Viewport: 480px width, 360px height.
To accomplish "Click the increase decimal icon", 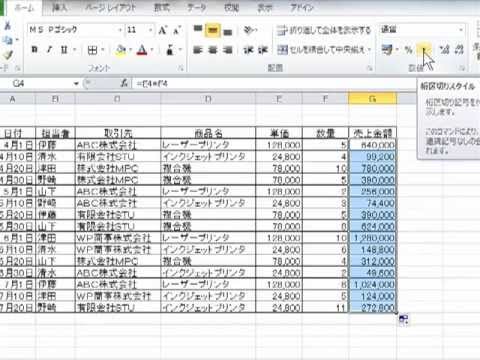I will [444, 50].
